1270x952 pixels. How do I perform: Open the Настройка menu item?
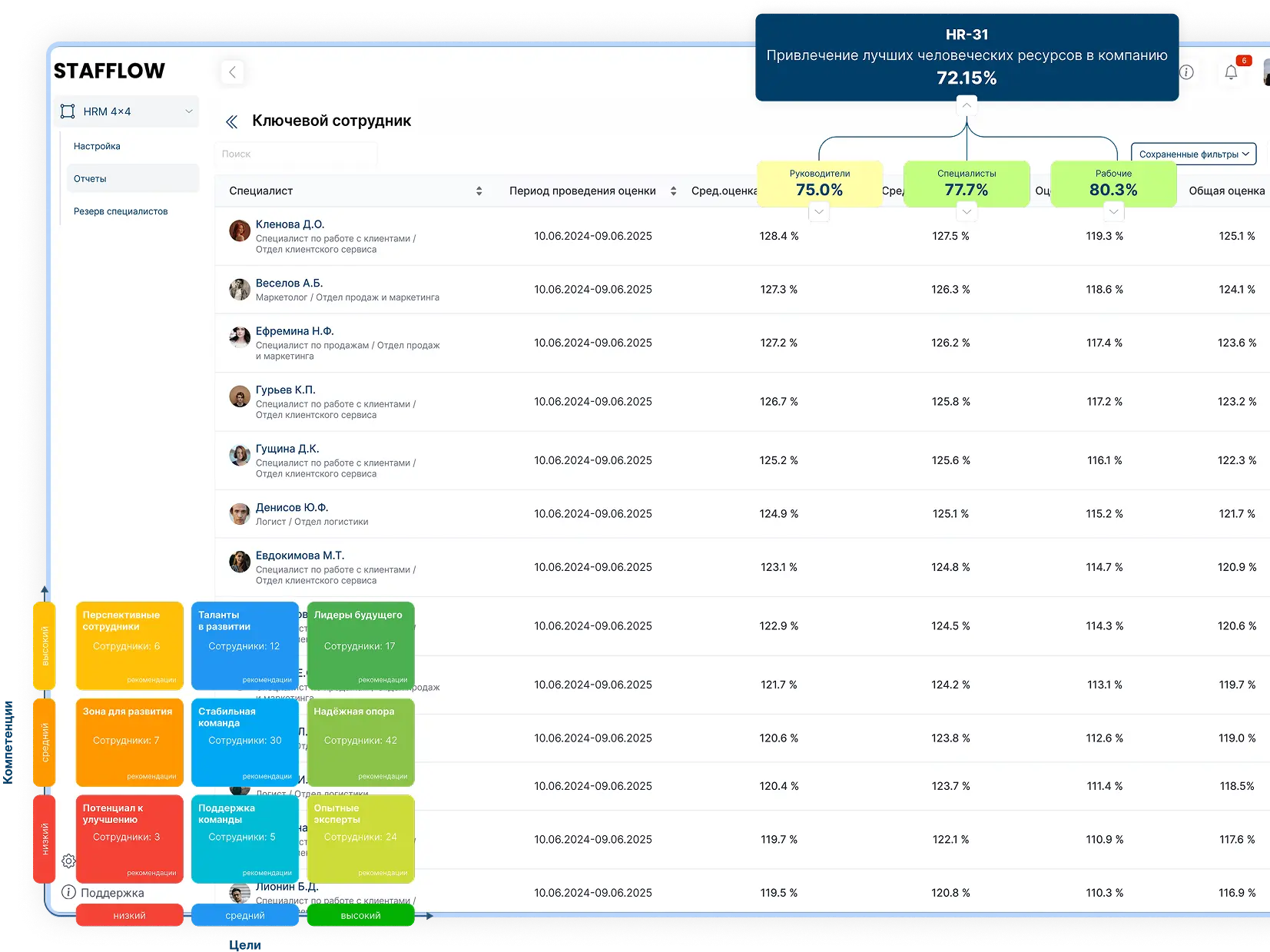tap(97, 146)
